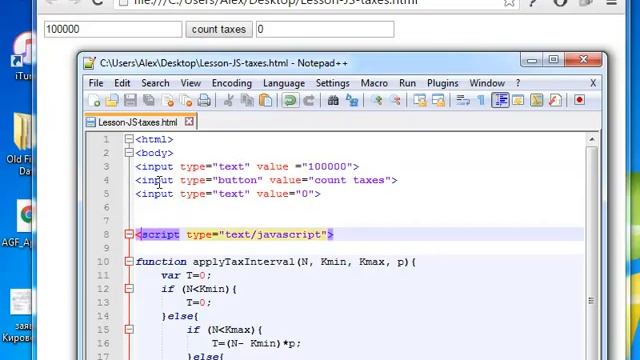Close the Lesson-JS-taxes.html tab
This screenshot has height=360, width=640.
coord(189,122)
